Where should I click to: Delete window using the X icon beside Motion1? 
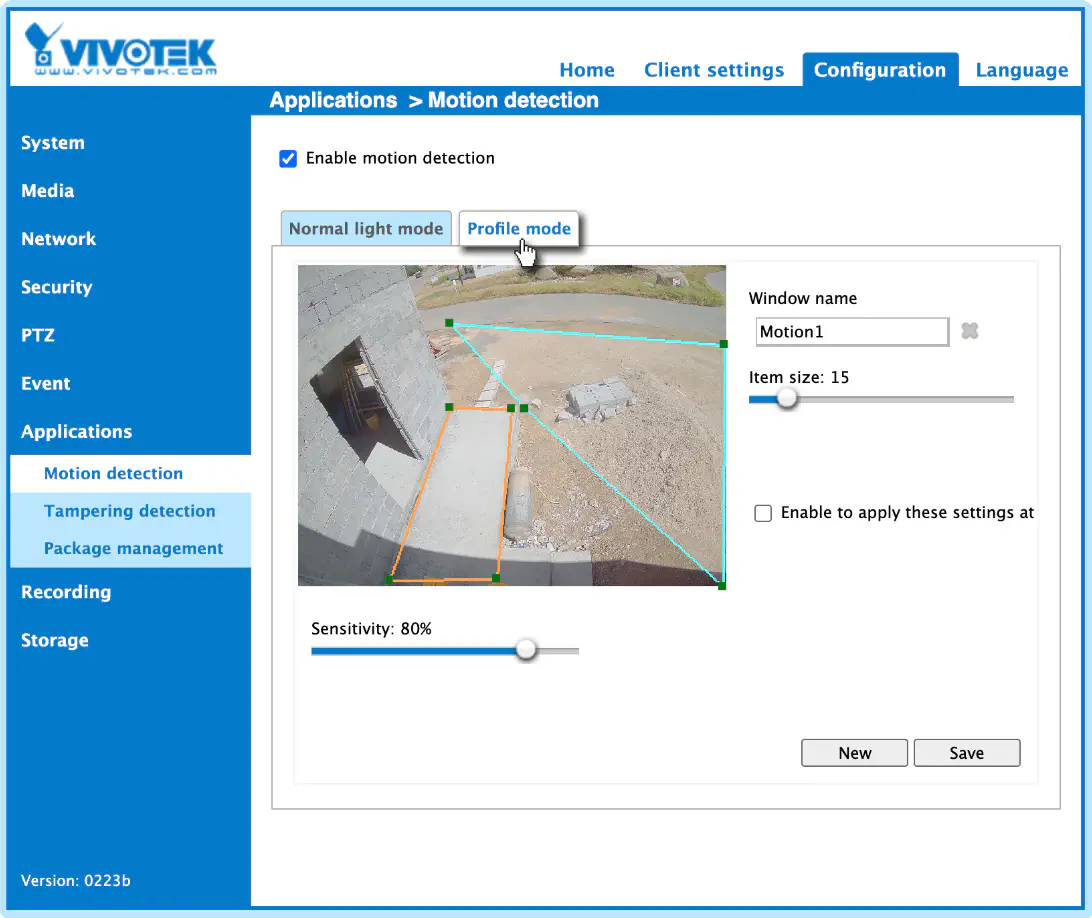(969, 331)
